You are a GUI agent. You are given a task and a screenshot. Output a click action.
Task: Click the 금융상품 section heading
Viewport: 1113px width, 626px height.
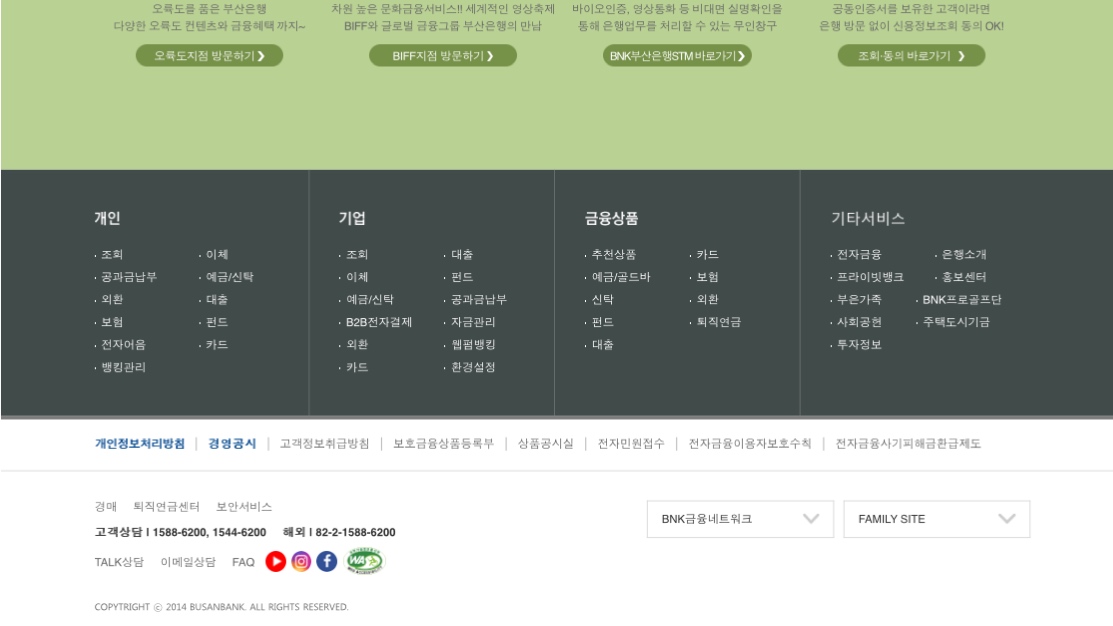pos(611,219)
